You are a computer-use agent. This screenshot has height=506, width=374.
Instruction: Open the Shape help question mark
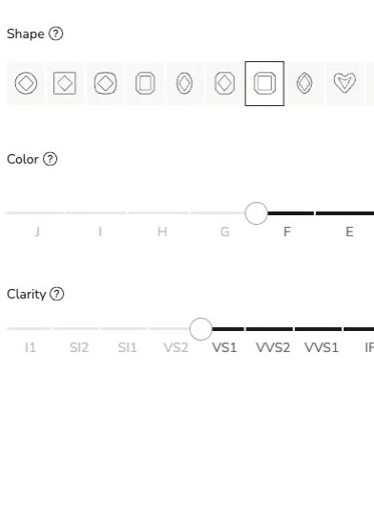(x=56, y=34)
